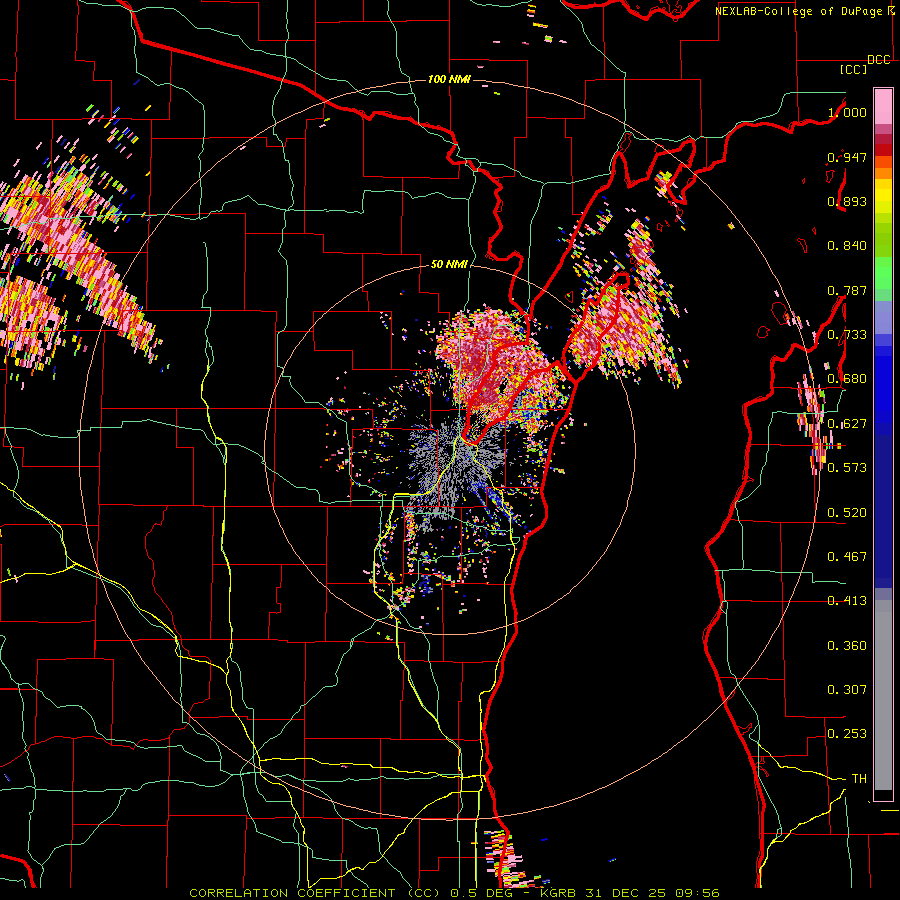900x900 pixels.
Task: Select the 0.307 scale value
Action: [x=847, y=690]
